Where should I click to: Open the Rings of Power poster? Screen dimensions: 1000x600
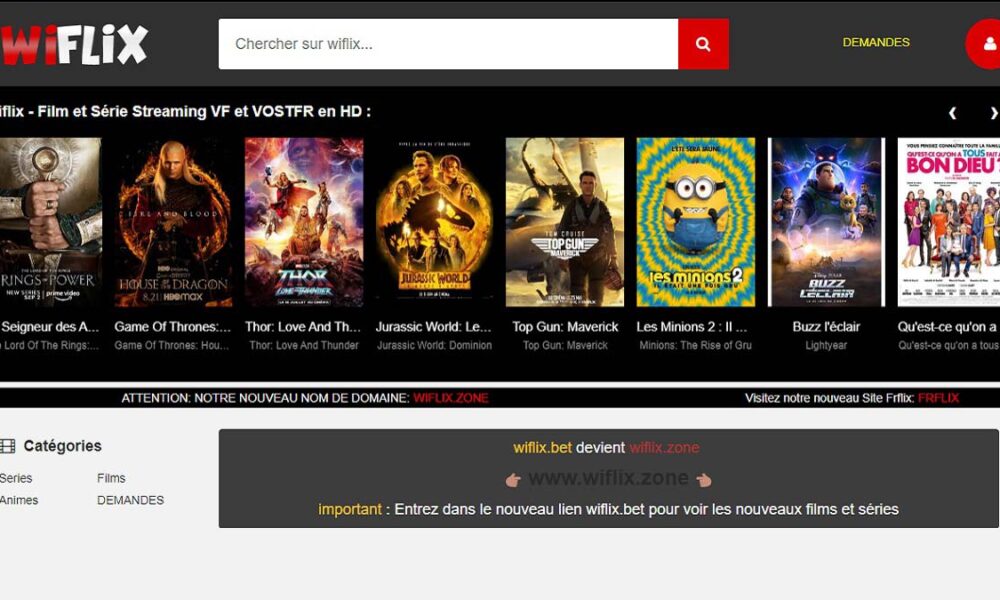click(50, 222)
